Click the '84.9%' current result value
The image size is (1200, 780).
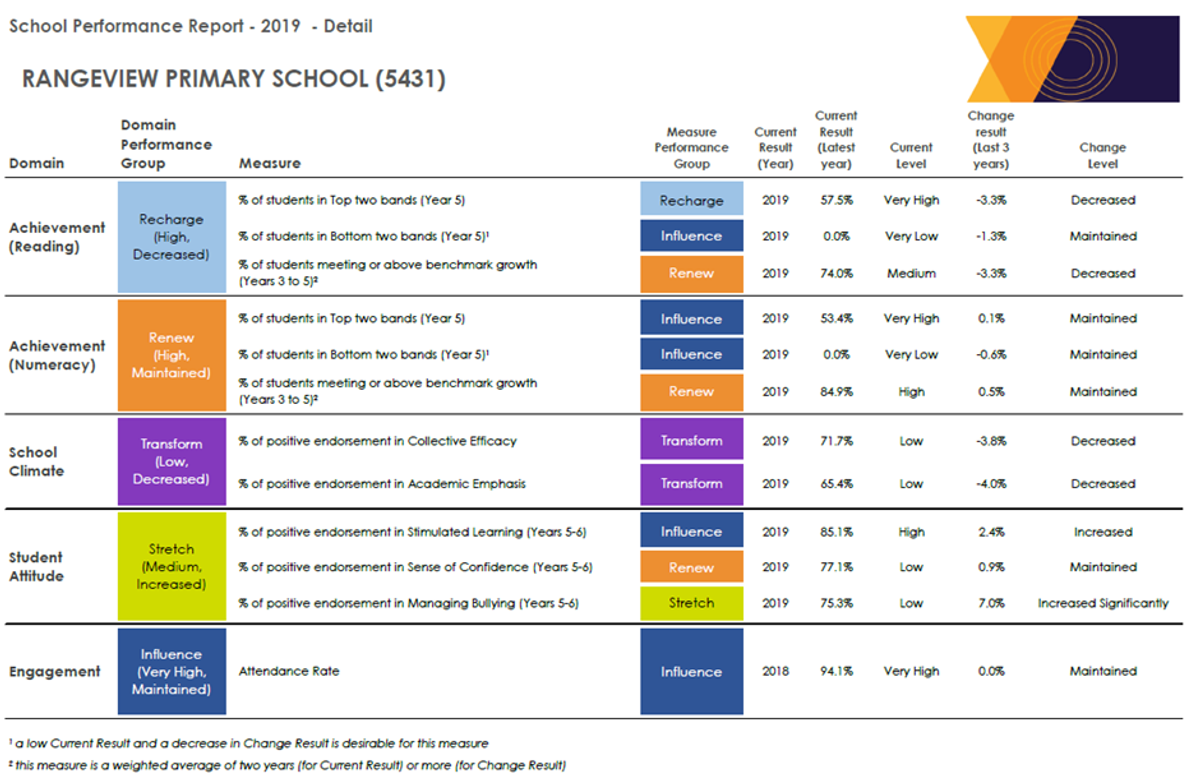pos(837,392)
